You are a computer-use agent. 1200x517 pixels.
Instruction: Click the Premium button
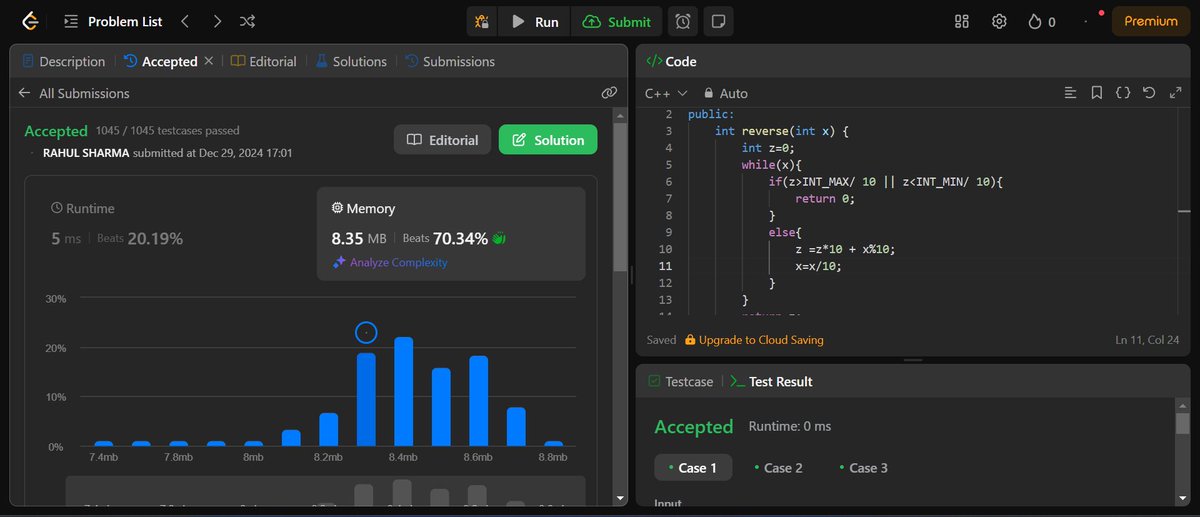pos(1151,21)
